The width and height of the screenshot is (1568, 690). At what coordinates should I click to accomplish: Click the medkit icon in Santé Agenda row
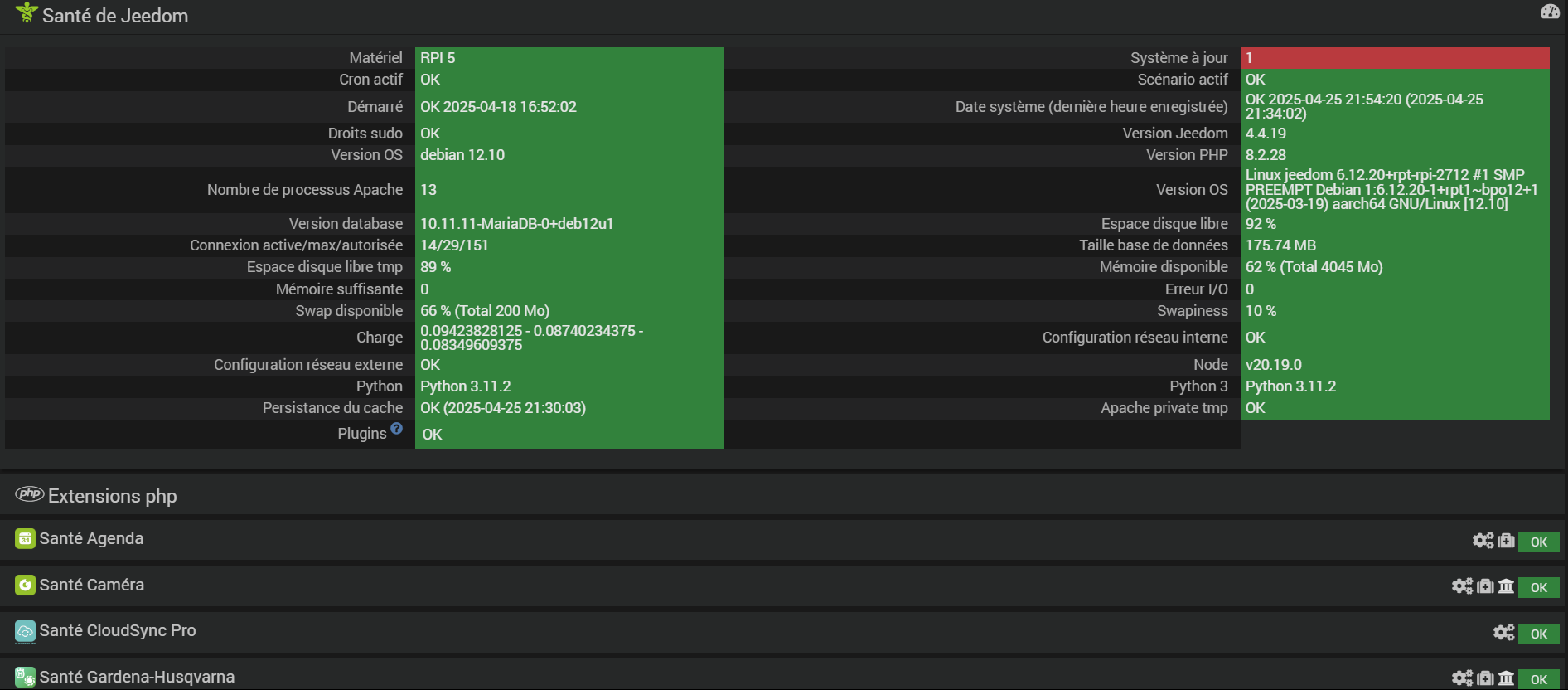(1506, 541)
